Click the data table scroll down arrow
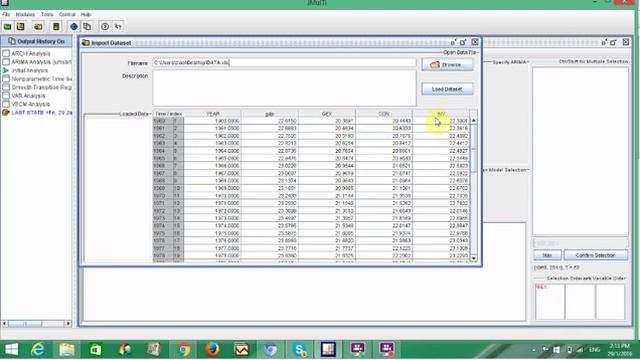This screenshot has height=360, width=640. (x=473, y=258)
